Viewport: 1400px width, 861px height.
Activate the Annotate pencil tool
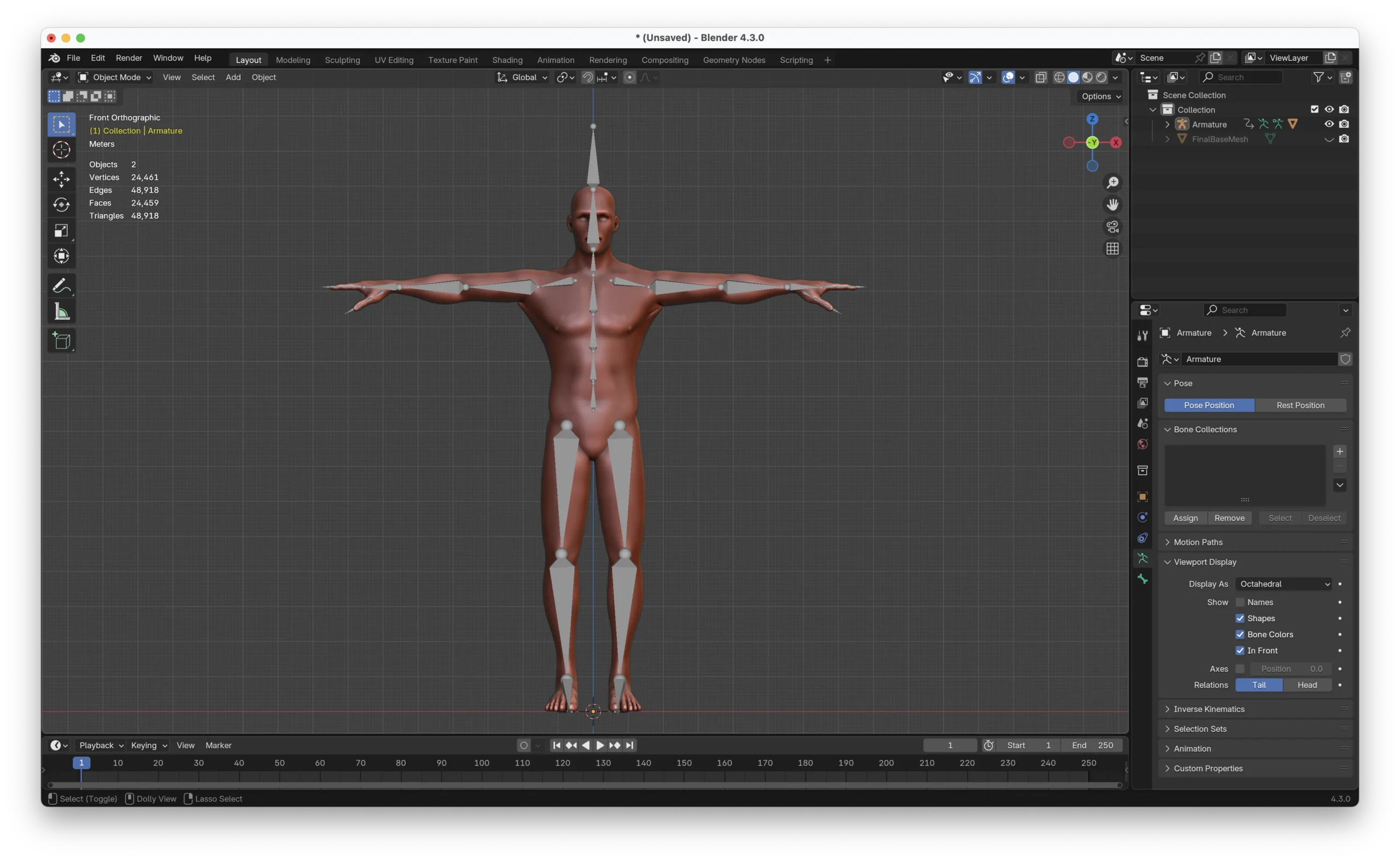(61, 286)
